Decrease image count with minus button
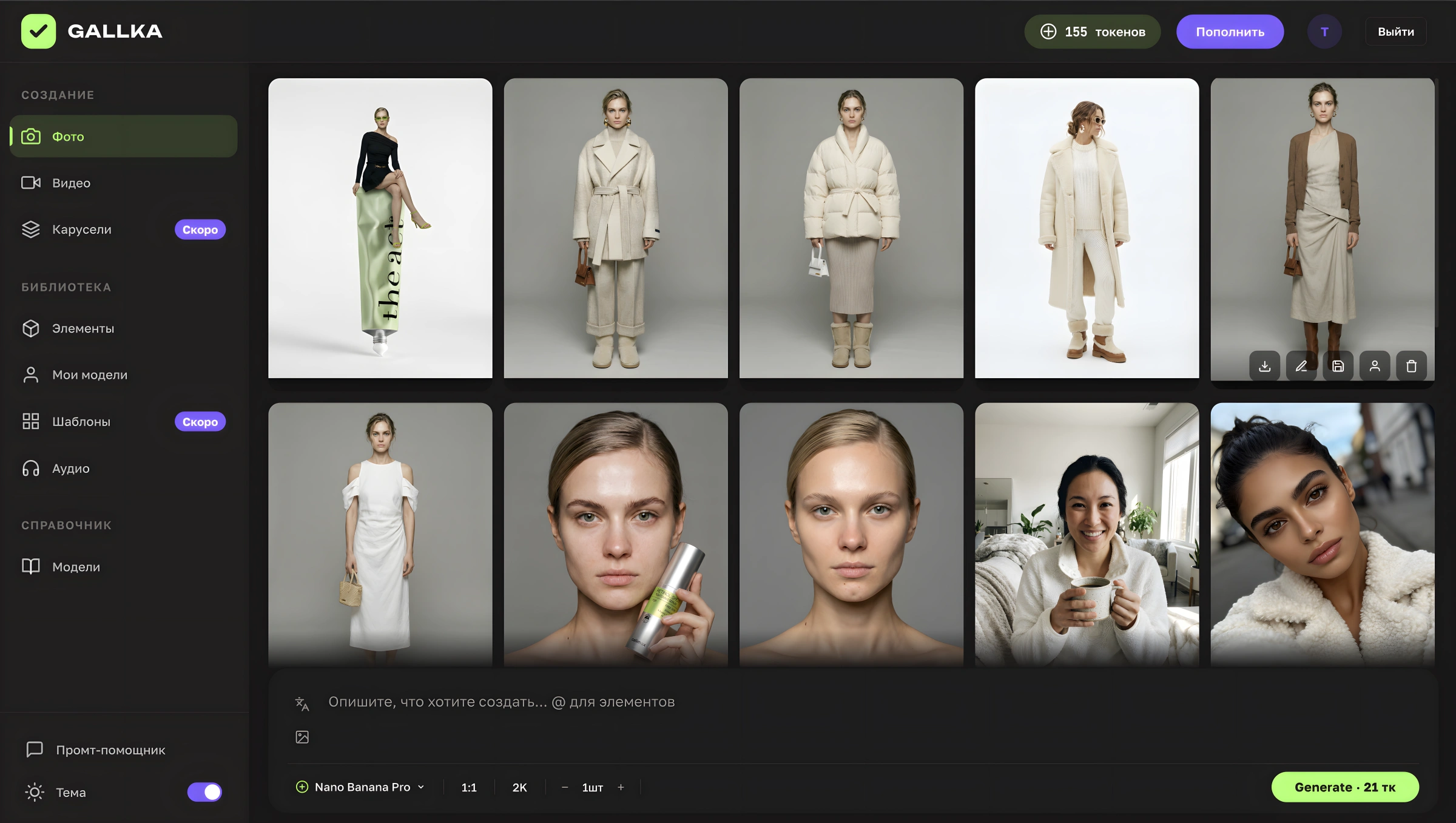1456x823 pixels. [x=565, y=787]
